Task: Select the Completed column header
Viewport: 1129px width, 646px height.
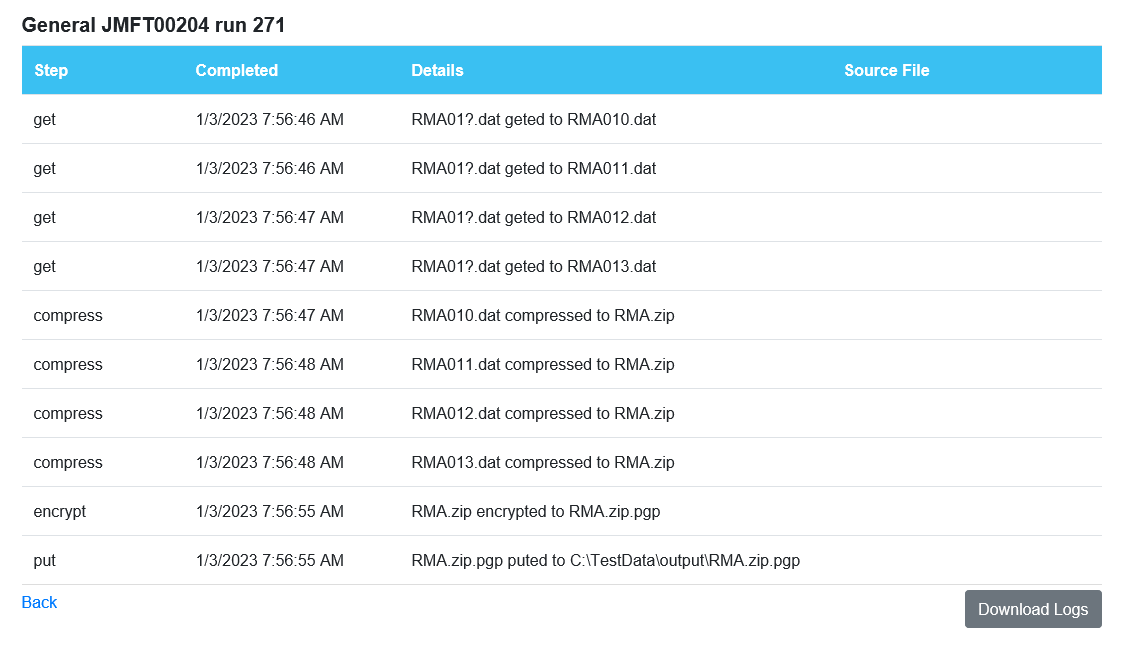Action: click(236, 71)
